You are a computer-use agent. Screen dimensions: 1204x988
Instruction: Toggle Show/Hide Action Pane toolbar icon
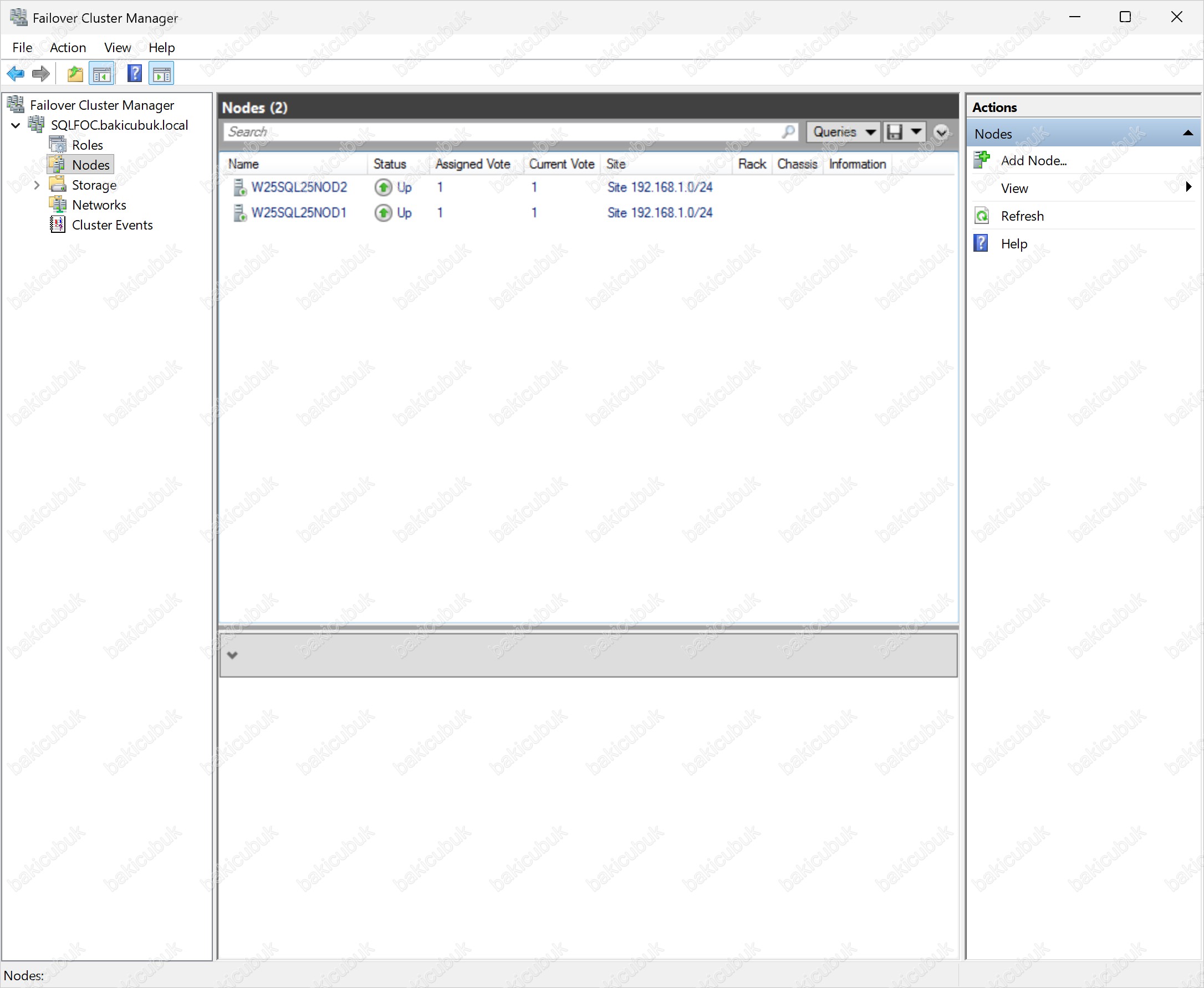pyautogui.click(x=162, y=73)
